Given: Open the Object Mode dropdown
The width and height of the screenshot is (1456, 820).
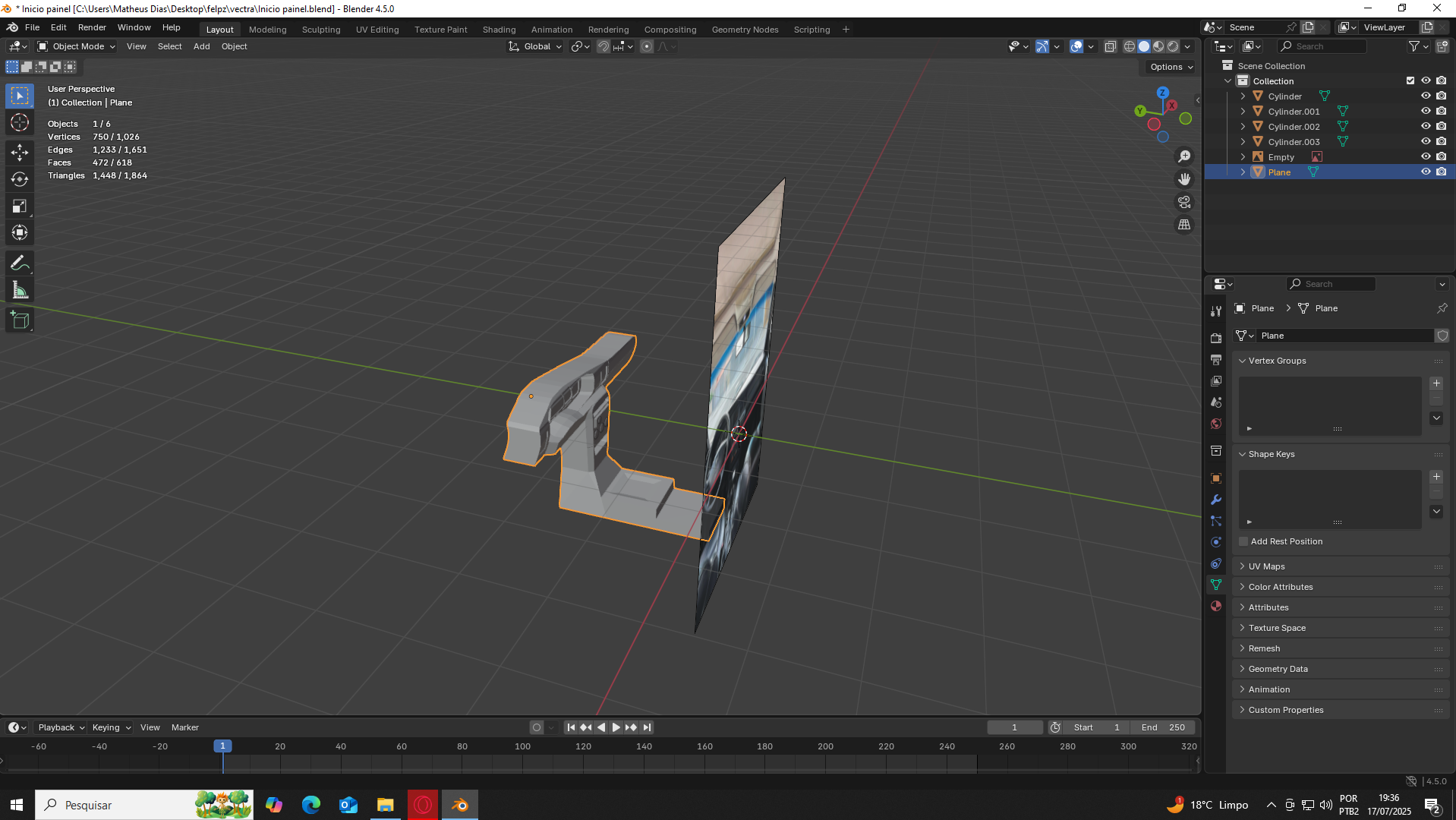Looking at the screenshot, I should [77, 46].
